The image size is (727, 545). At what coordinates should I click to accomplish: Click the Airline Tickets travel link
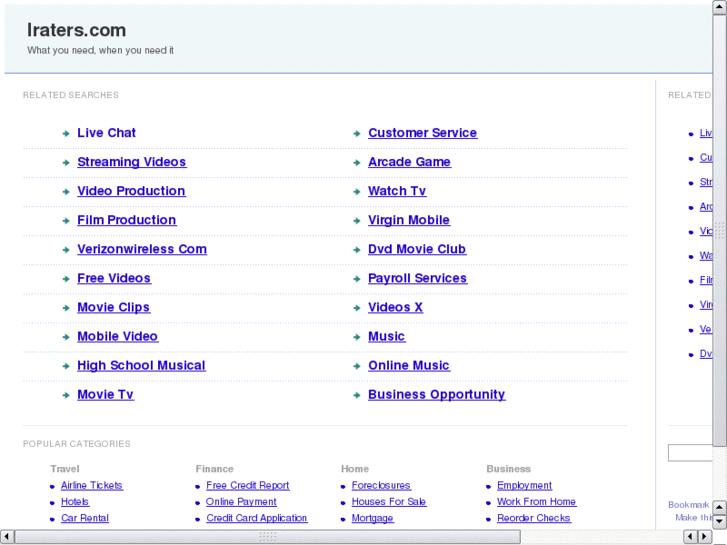(x=92, y=486)
